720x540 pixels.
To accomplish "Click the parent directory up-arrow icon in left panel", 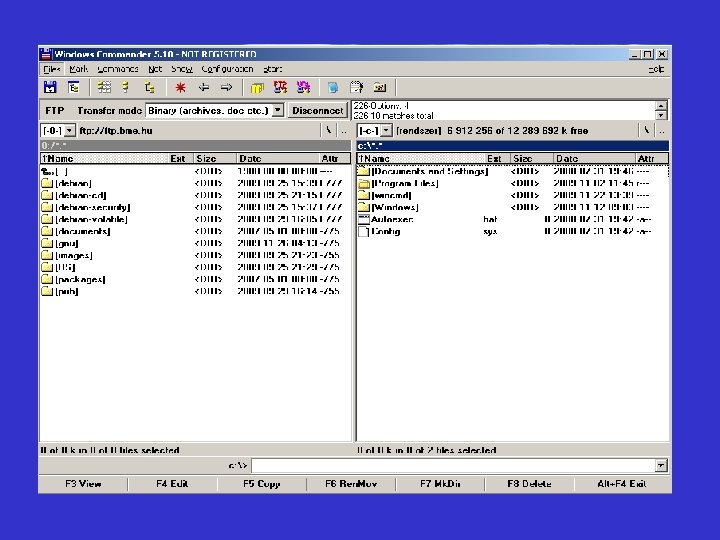I will 47,171.
